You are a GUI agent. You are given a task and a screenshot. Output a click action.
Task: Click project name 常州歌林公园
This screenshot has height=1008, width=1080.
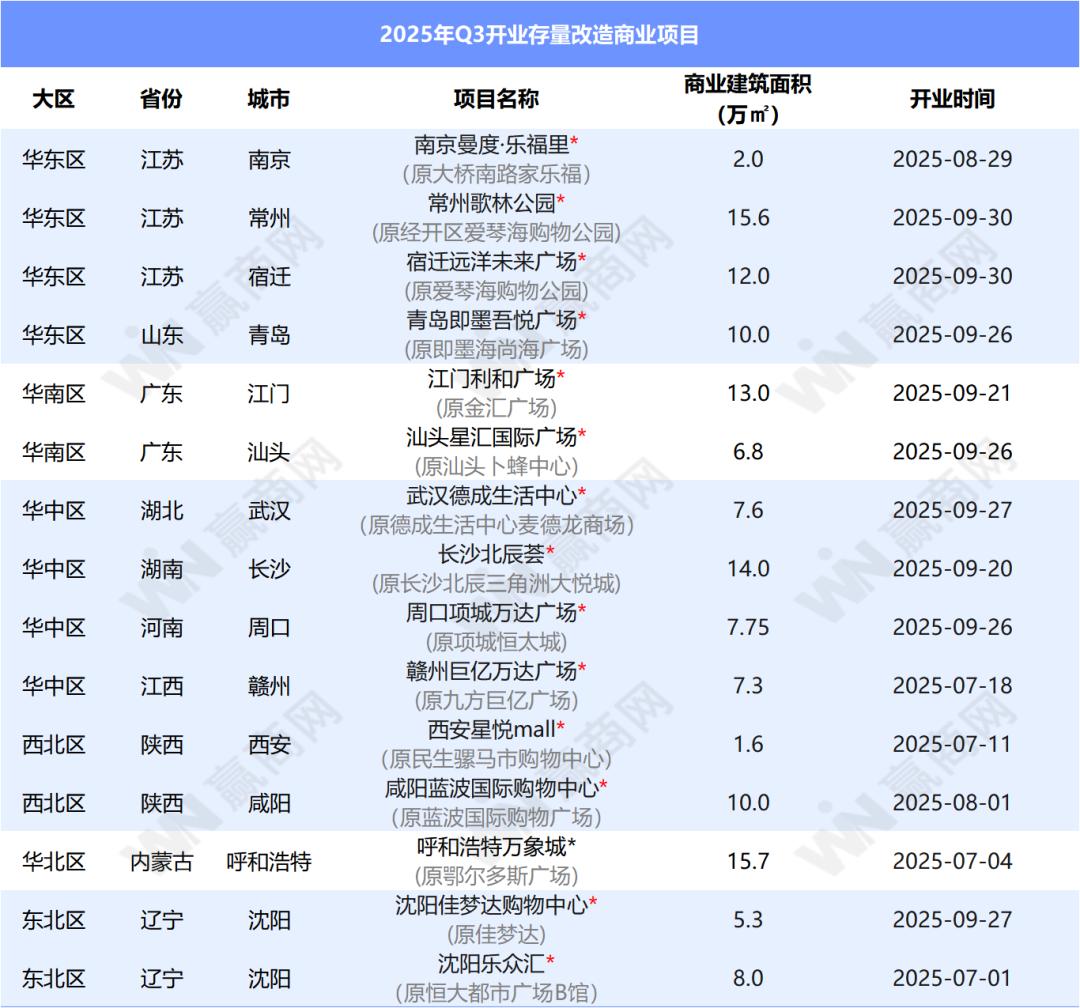click(x=491, y=203)
